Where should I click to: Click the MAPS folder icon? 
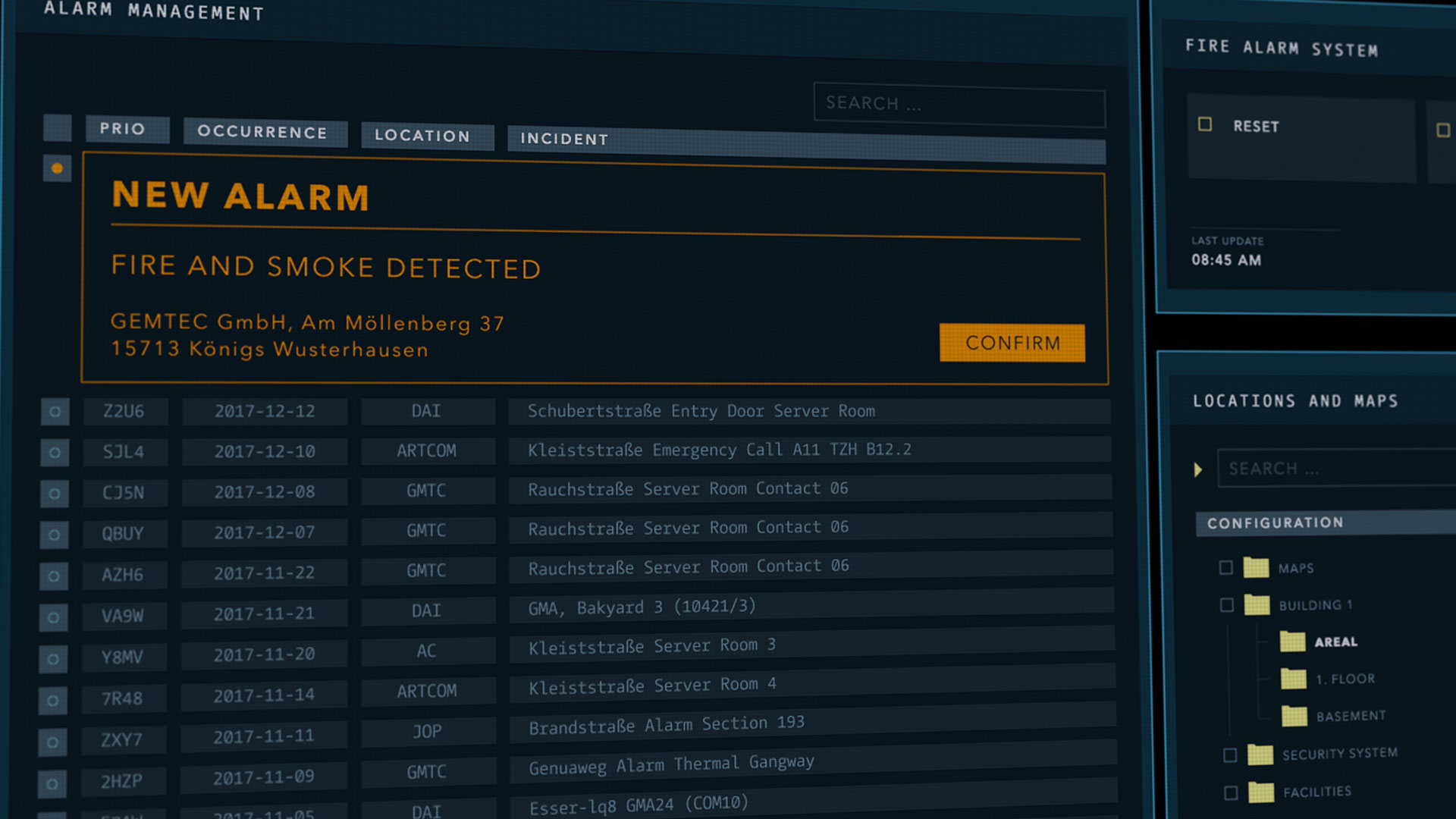[1256, 567]
